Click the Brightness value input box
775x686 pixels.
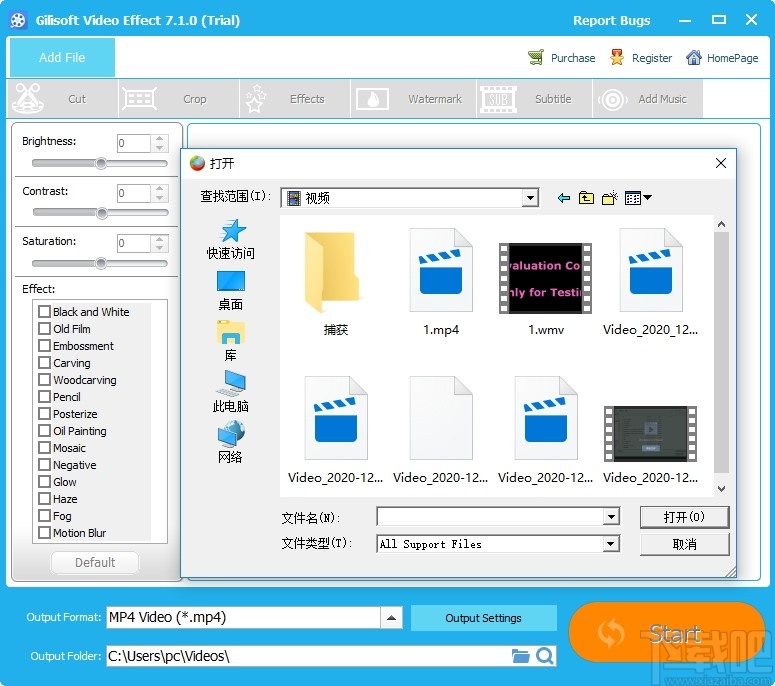pyautogui.click(x=133, y=143)
